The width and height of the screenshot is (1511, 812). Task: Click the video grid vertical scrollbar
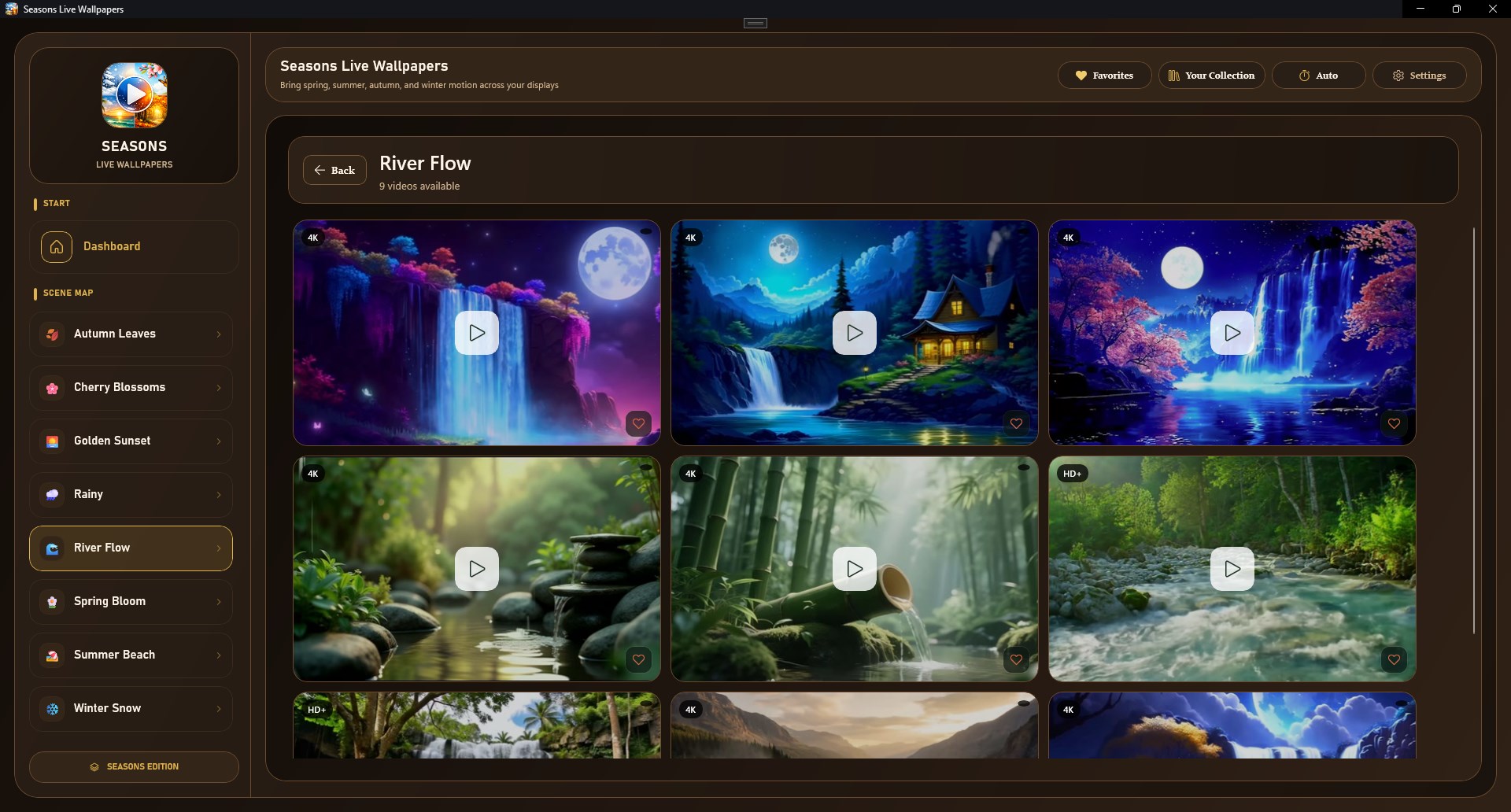click(1474, 430)
